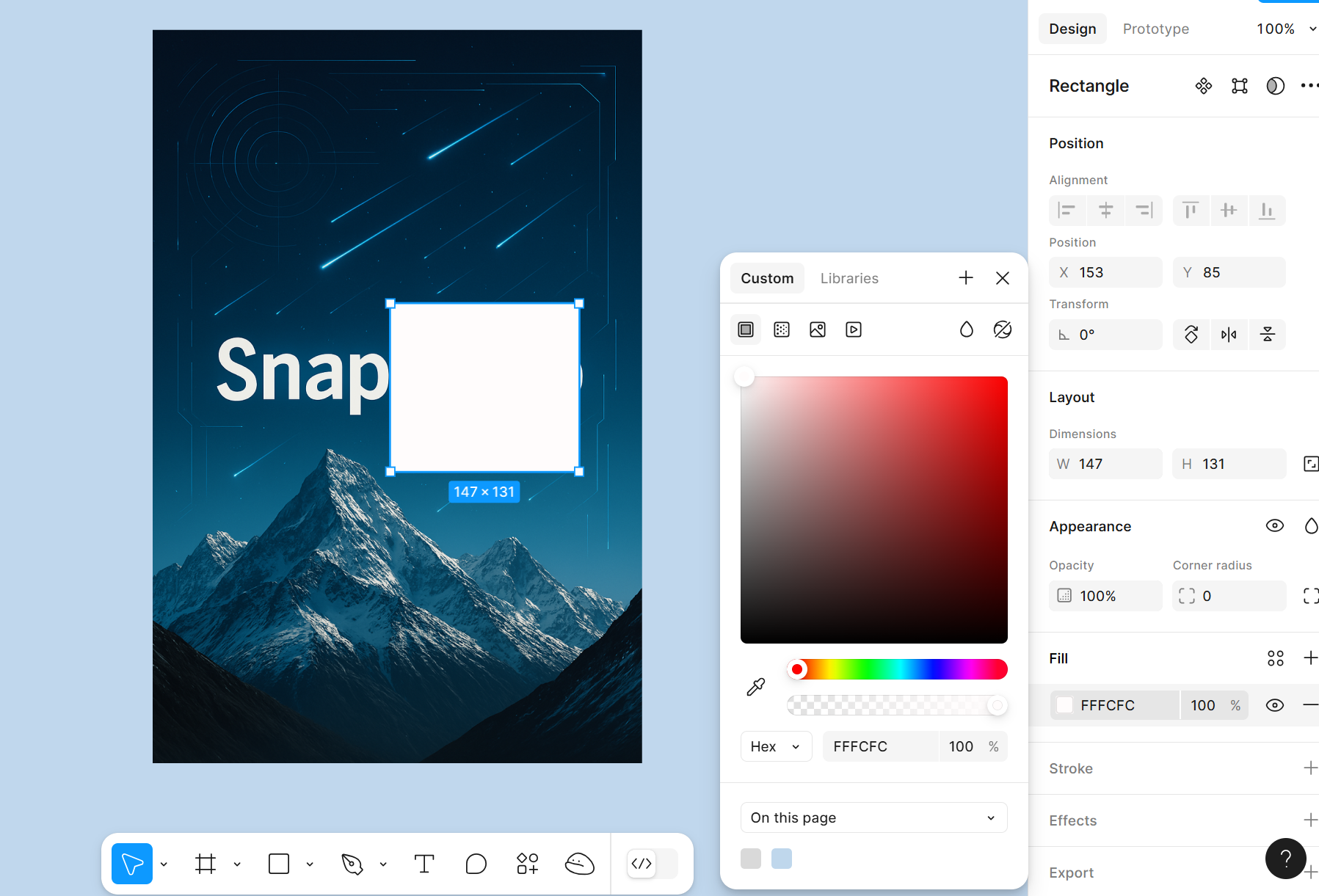Click the edit object icon

pyautogui.click(x=1240, y=86)
